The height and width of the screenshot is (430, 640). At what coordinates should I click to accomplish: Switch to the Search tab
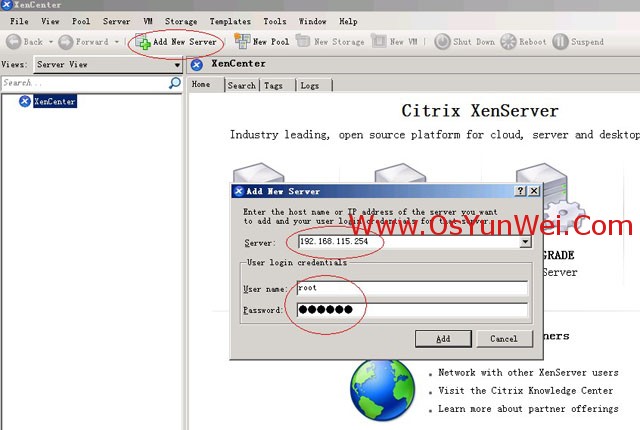click(242, 85)
